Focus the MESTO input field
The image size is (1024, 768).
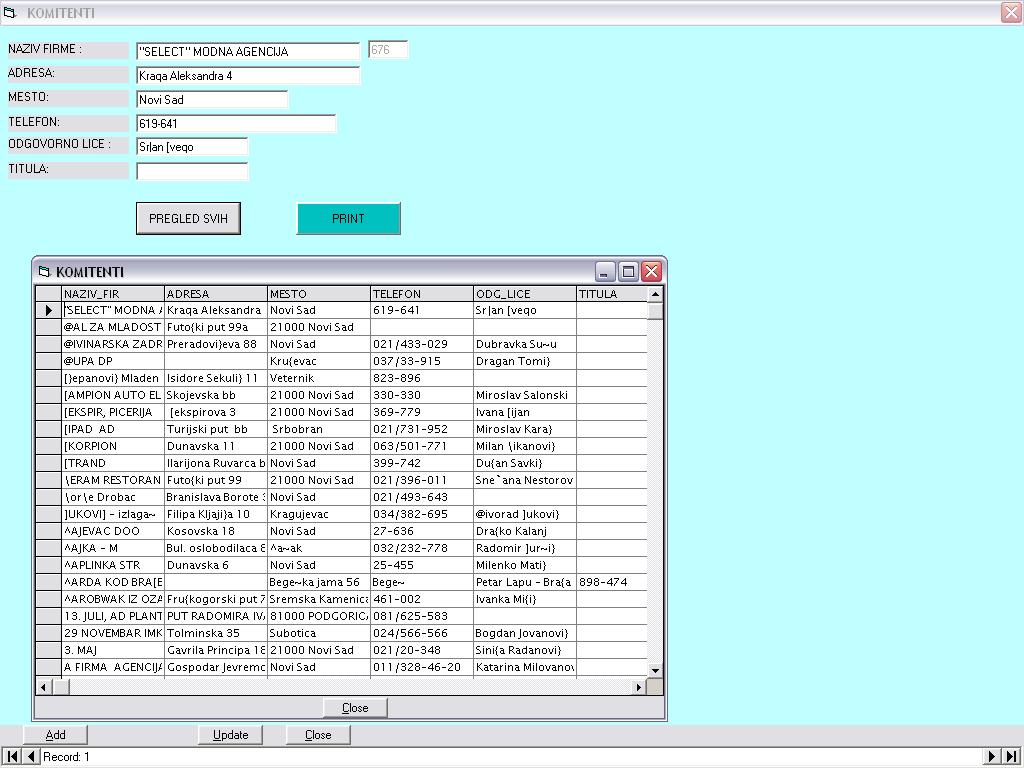[x=212, y=100]
